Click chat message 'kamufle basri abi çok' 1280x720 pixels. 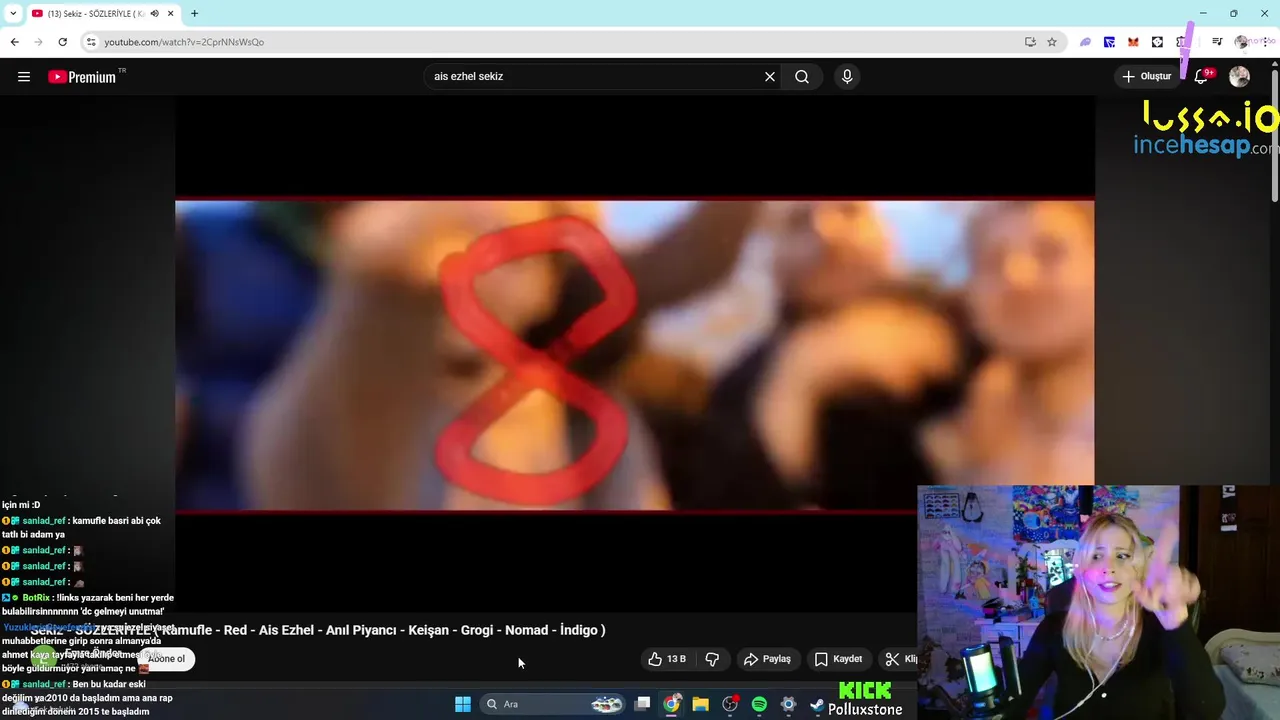81,527
